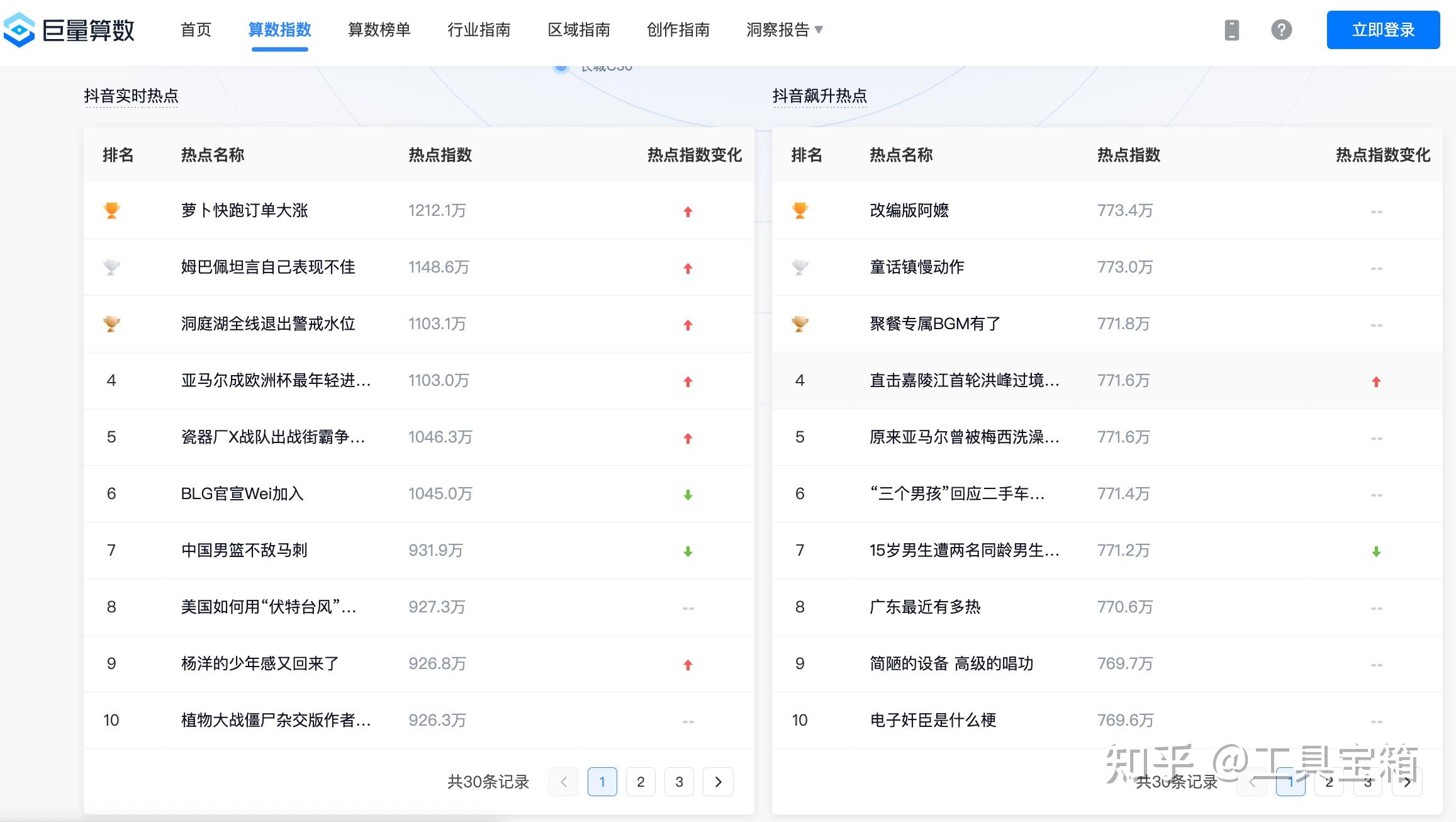Select page 3 in left table pagination
This screenshot has height=822, width=1456.
679,782
